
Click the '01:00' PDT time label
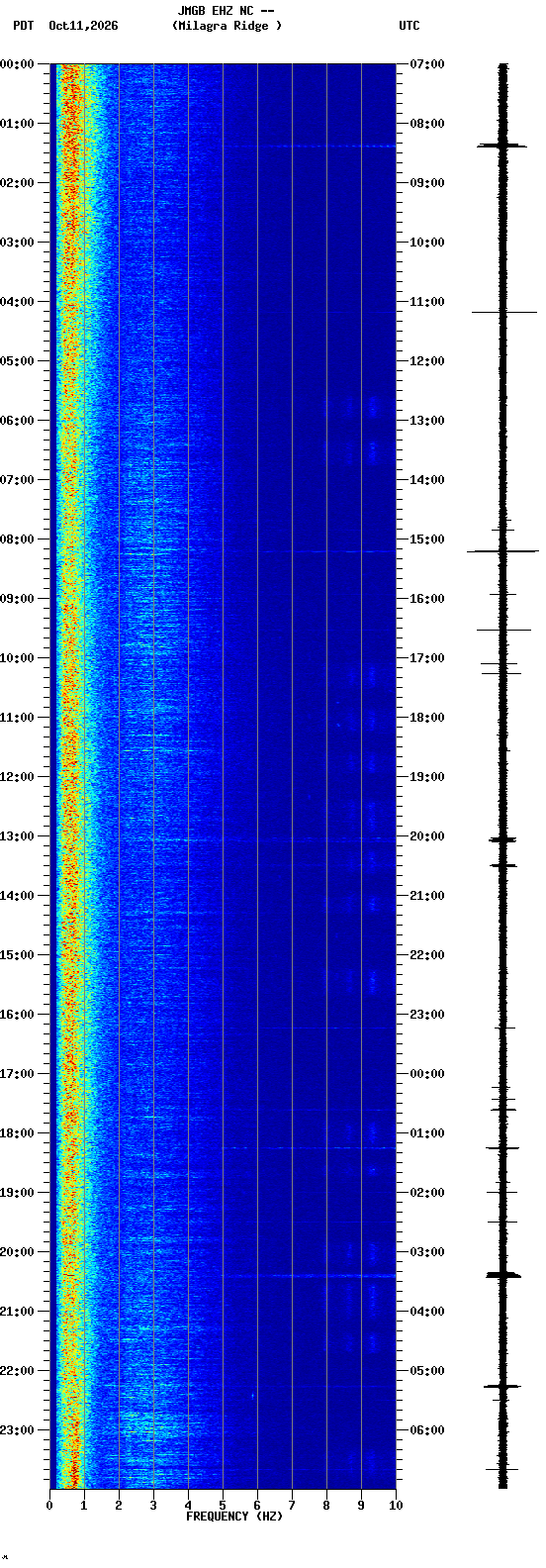coord(17,124)
